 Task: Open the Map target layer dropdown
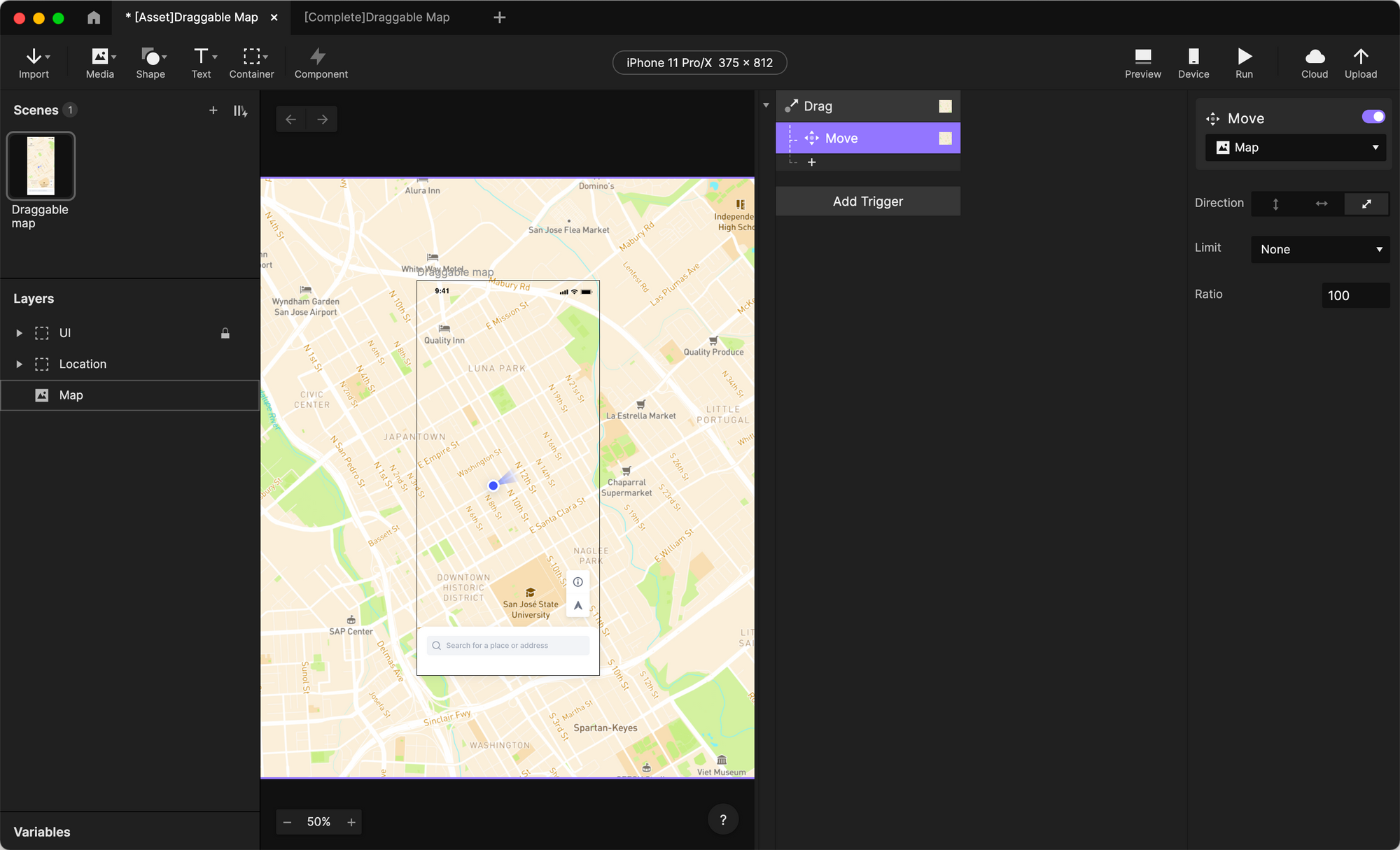(x=1296, y=148)
